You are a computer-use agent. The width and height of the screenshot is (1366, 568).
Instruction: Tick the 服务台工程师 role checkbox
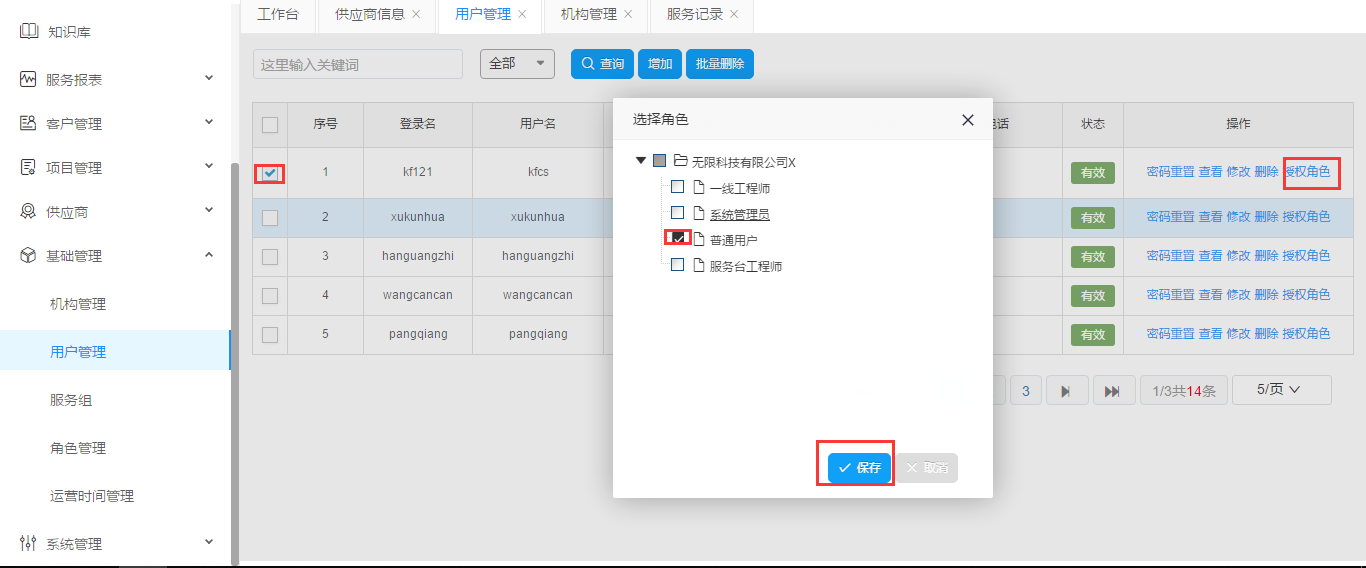click(677, 265)
